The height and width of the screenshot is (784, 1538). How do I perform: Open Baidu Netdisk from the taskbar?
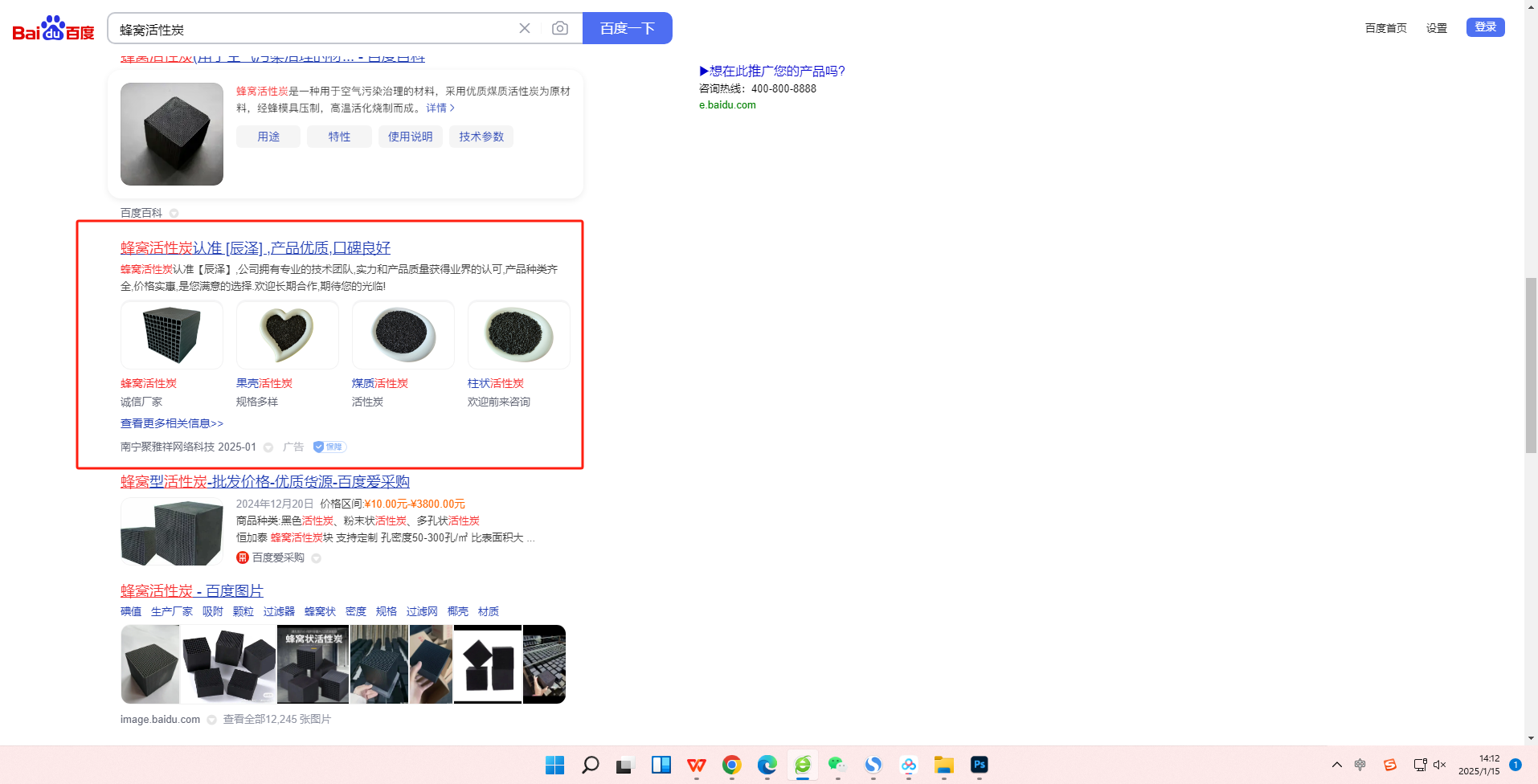click(x=909, y=765)
